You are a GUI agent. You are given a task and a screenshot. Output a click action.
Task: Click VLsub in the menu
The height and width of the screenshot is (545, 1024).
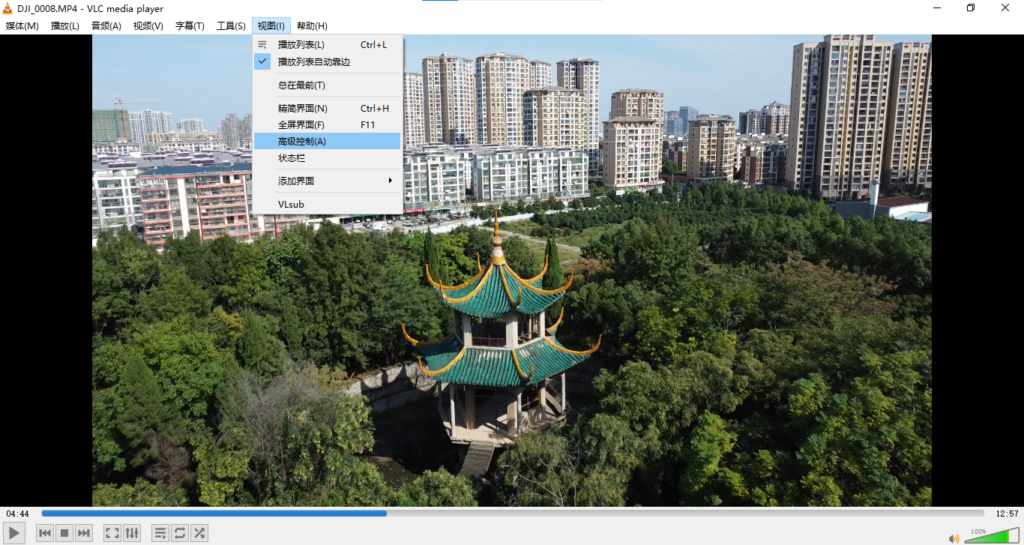(x=291, y=204)
